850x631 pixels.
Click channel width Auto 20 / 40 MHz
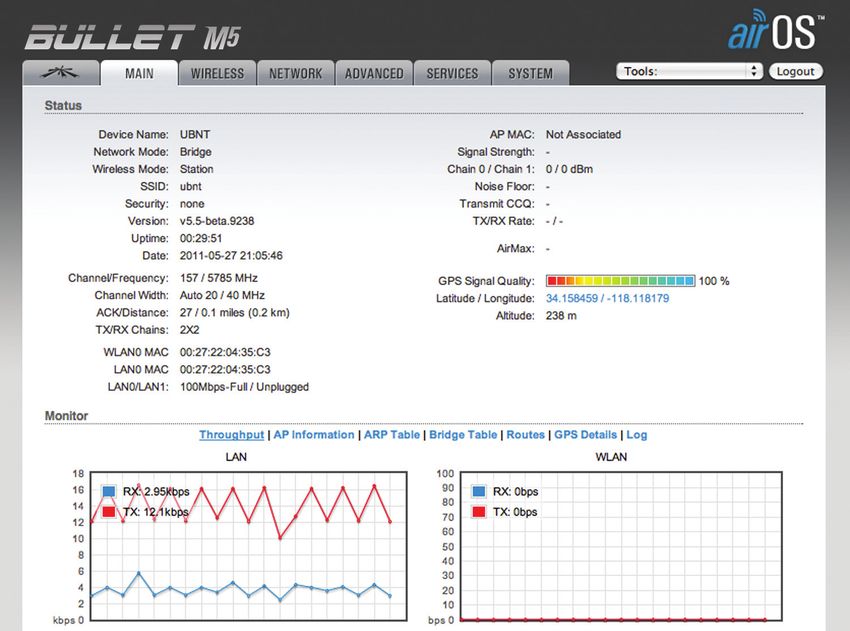click(222, 295)
